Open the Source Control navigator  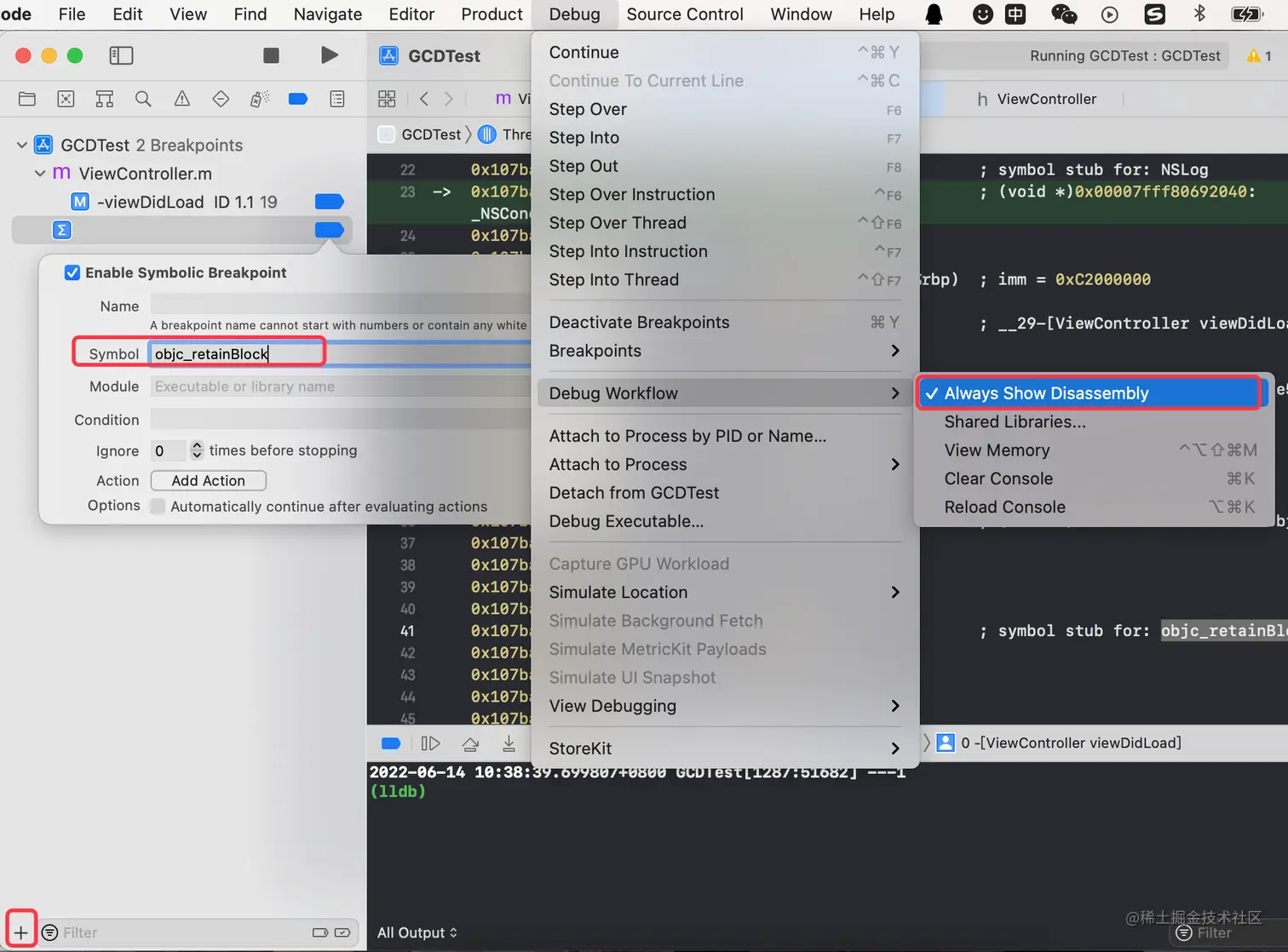pos(66,99)
